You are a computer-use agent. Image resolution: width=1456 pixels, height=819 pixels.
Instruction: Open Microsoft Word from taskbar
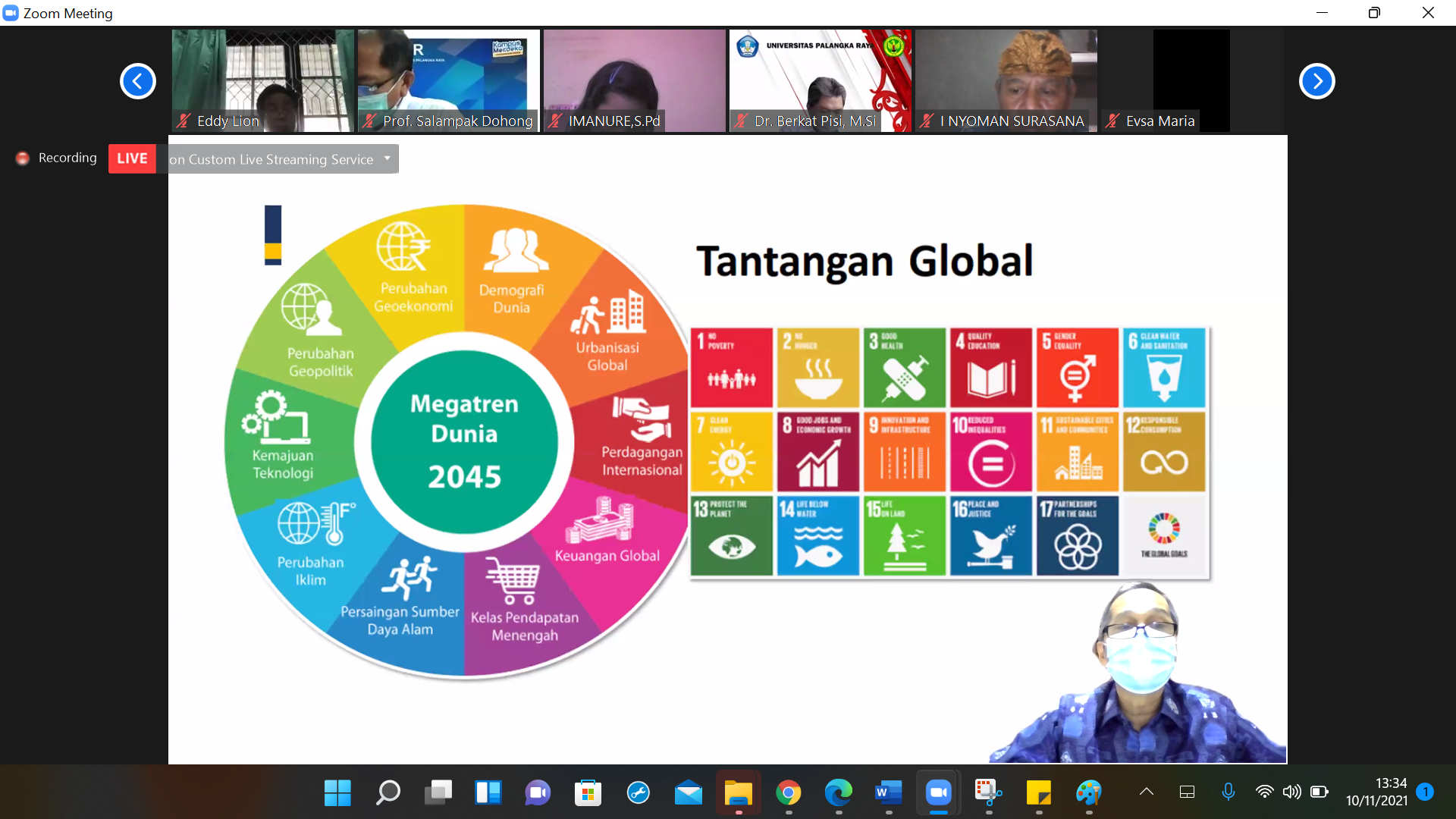pos(888,792)
